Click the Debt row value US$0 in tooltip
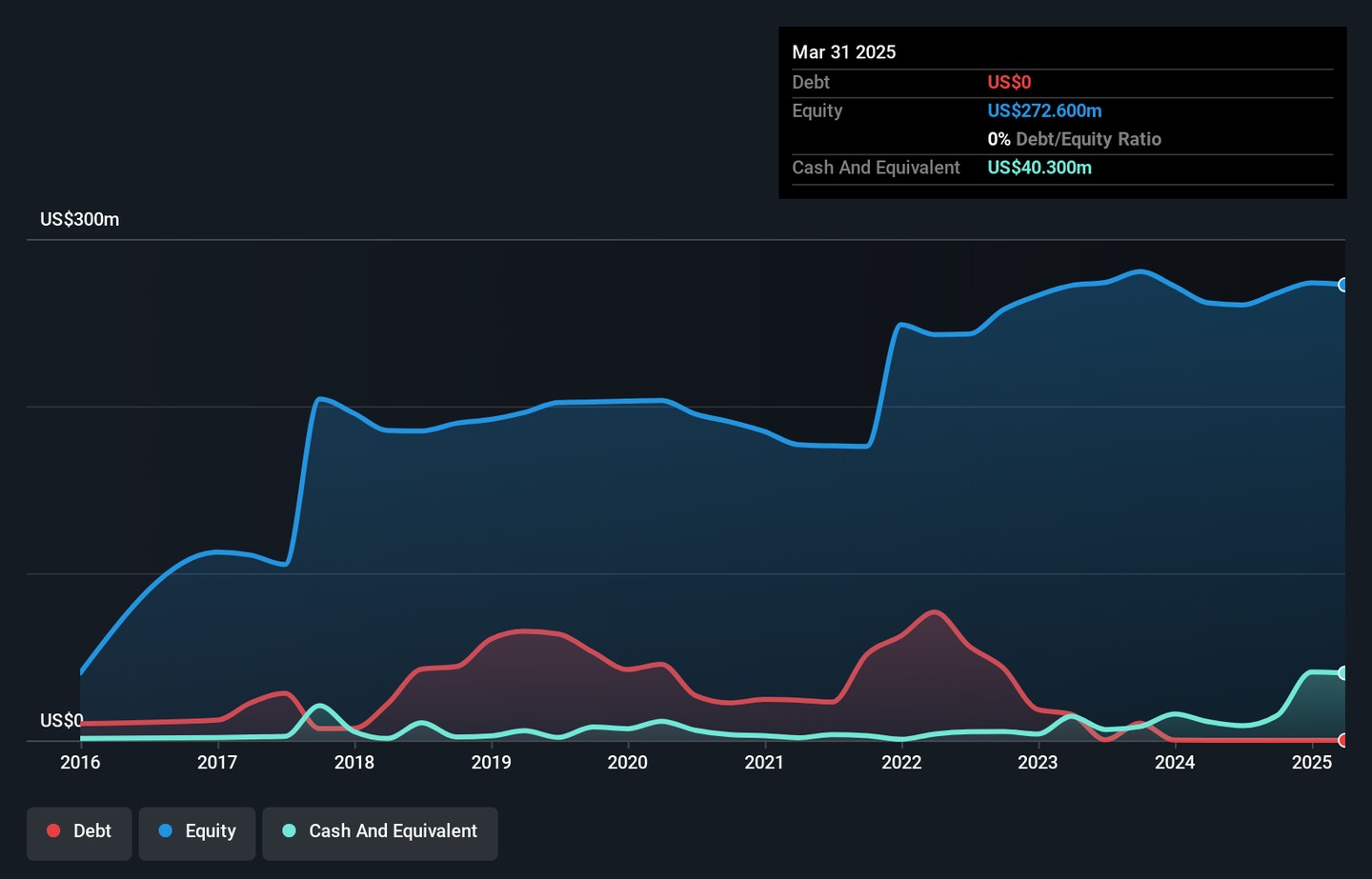This screenshot has width=1372, height=879. tap(1009, 83)
